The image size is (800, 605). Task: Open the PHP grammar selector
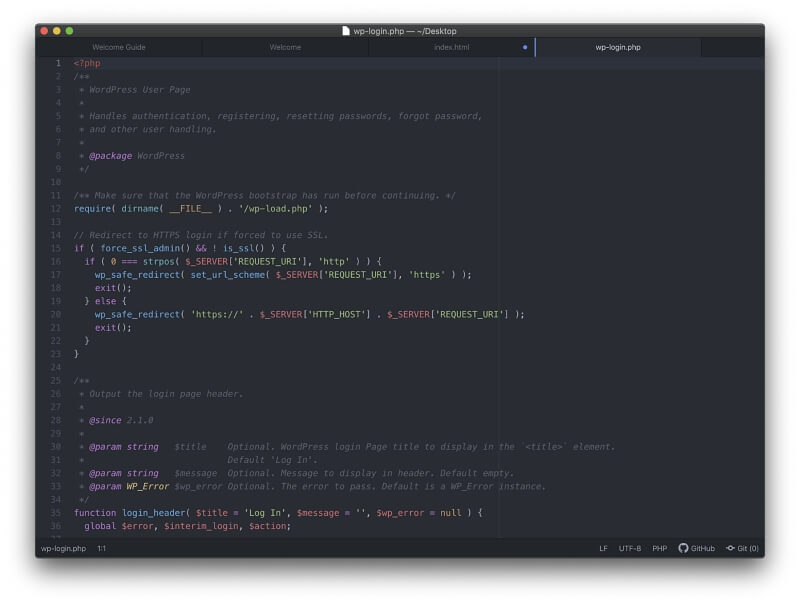point(659,548)
